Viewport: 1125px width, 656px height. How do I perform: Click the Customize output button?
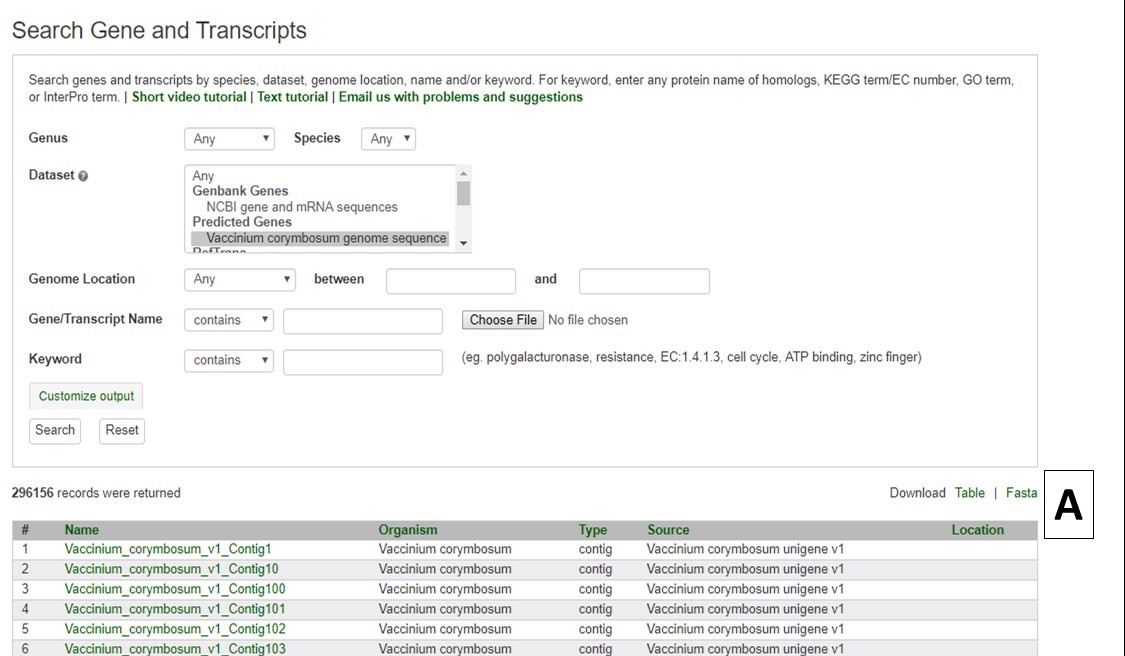click(86, 396)
